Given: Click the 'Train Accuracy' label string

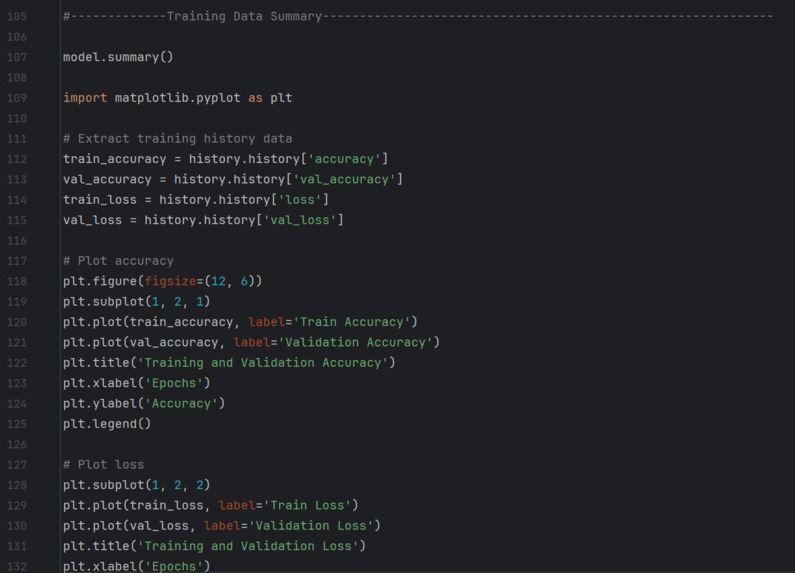Looking at the screenshot, I should [x=352, y=322].
